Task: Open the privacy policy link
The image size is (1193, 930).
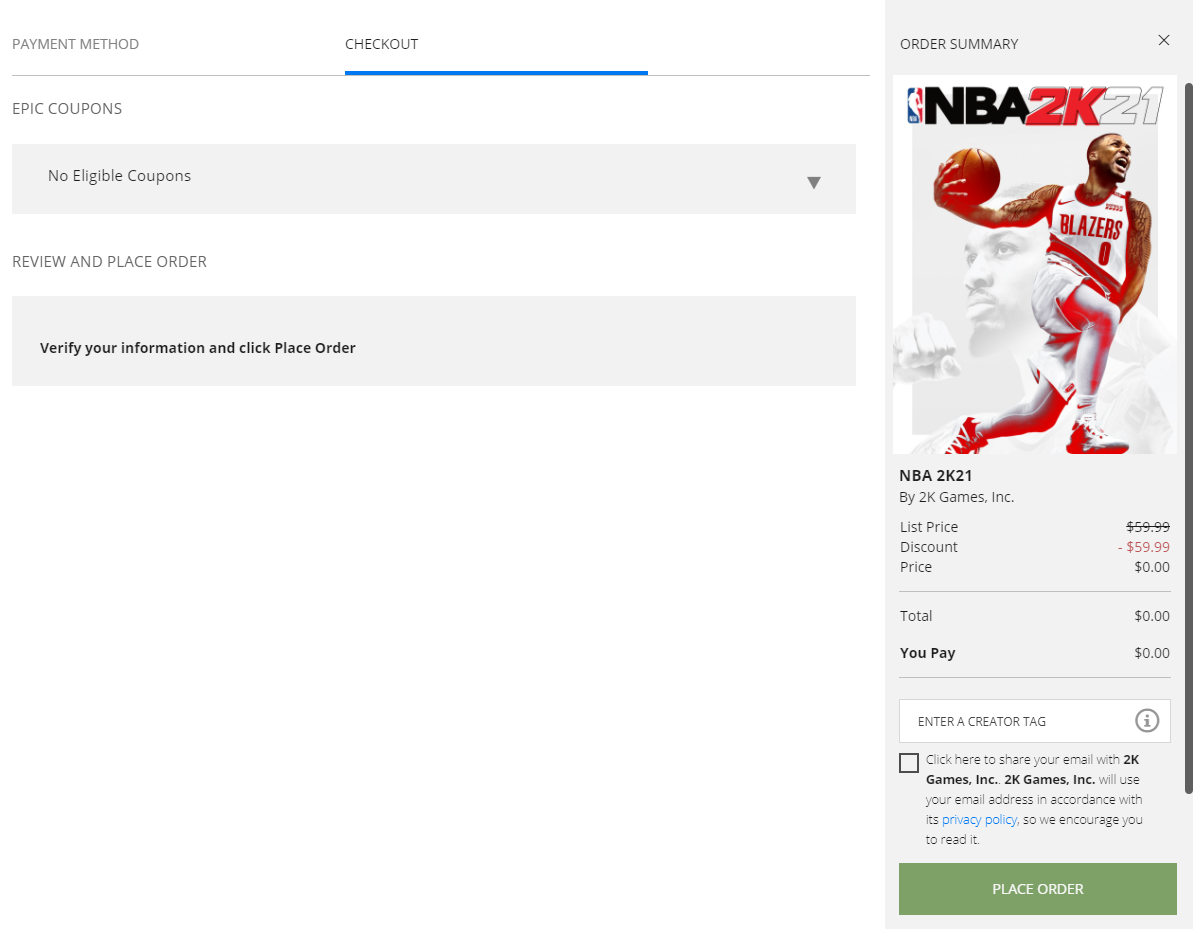Action: (x=978, y=820)
